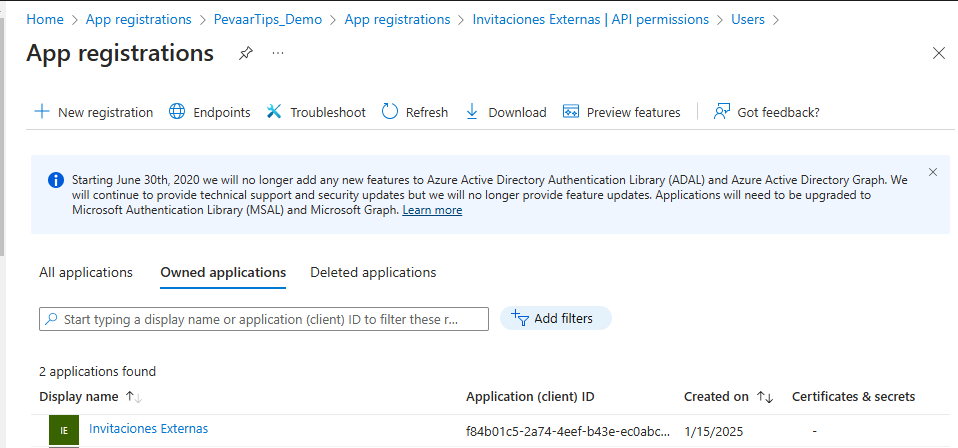Click the Created on column header
Screen dimensions: 958x448
(716, 397)
